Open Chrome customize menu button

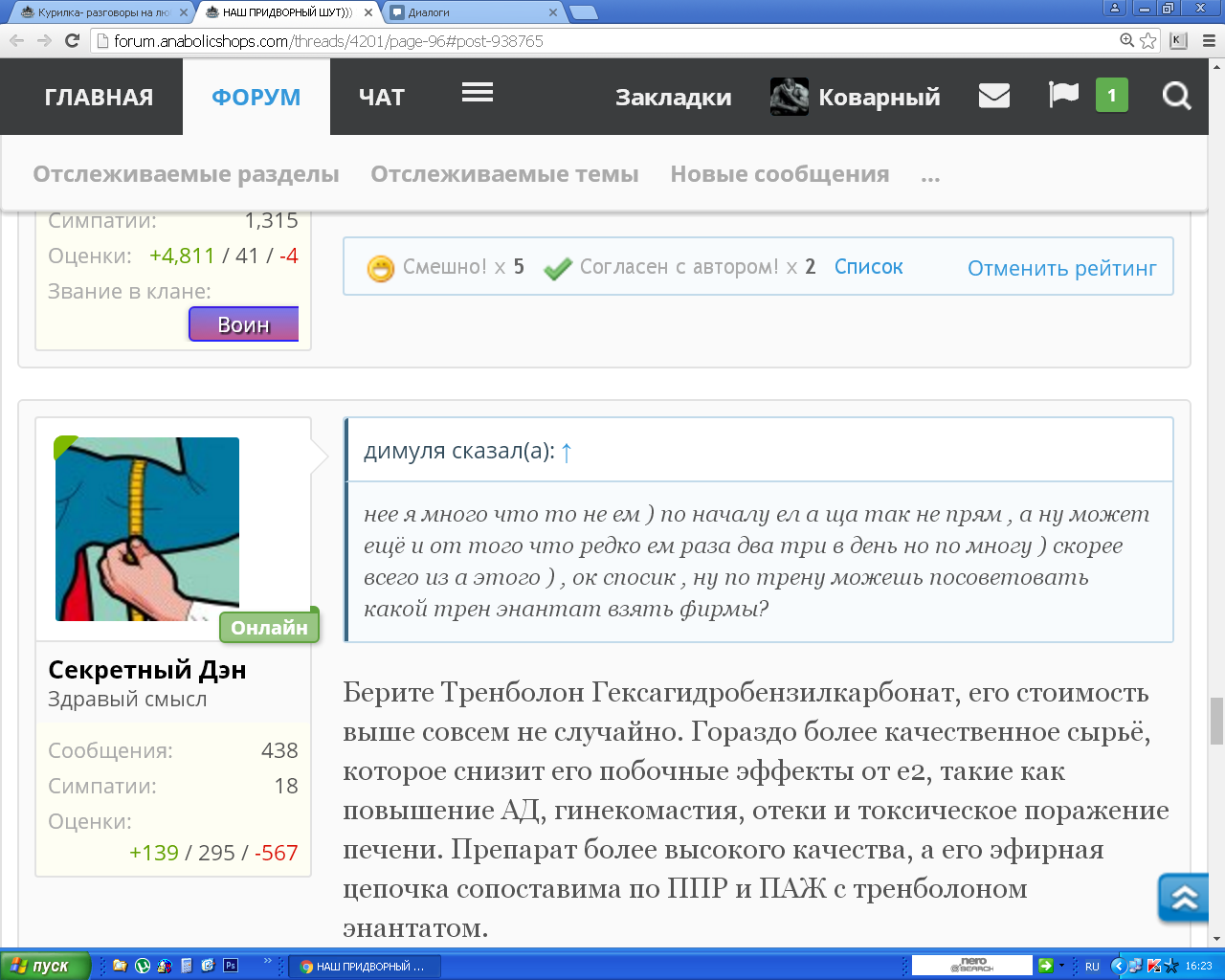(x=1208, y=40)
